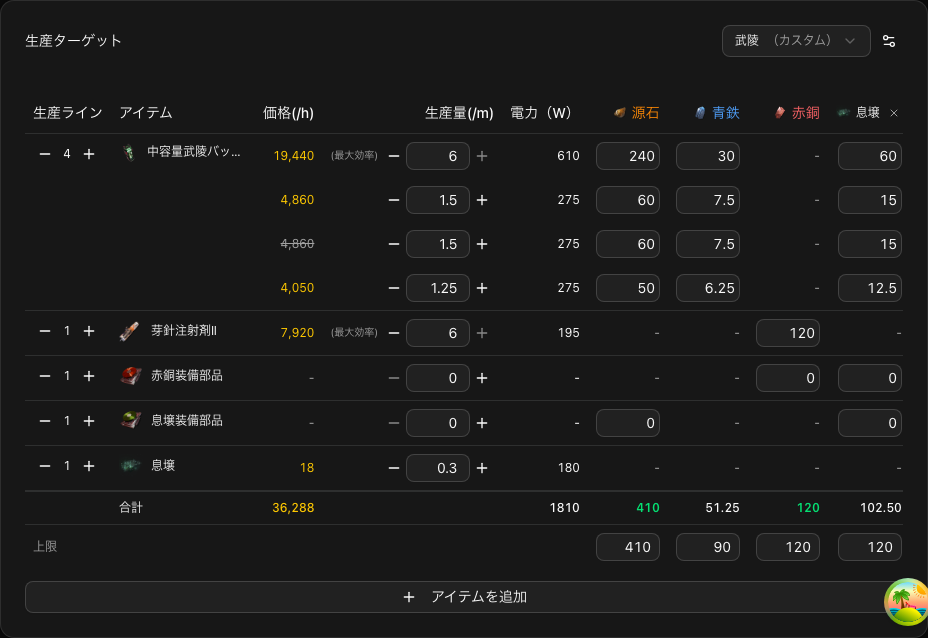Increase the 0.3 production rate for 息壌

pyautogui.click(x=482, y=468)
